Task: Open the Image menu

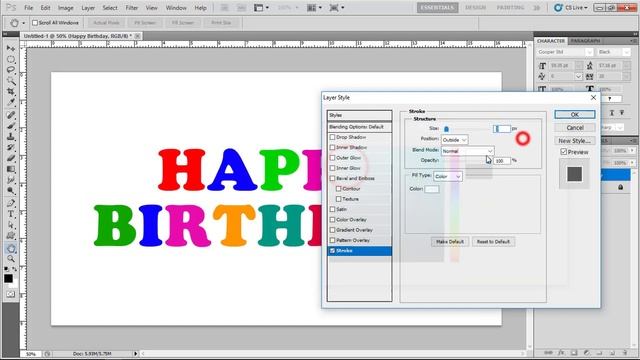Action: click(65, 8)
